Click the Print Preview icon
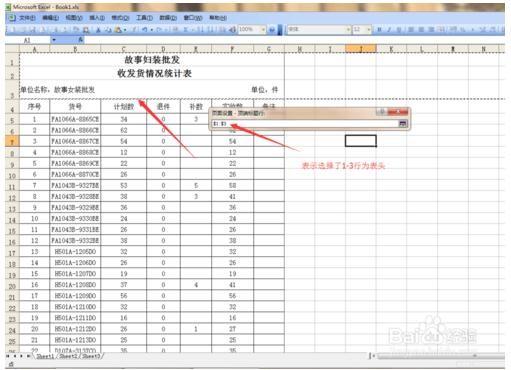 pyautogui.click(x=86, y=30)
